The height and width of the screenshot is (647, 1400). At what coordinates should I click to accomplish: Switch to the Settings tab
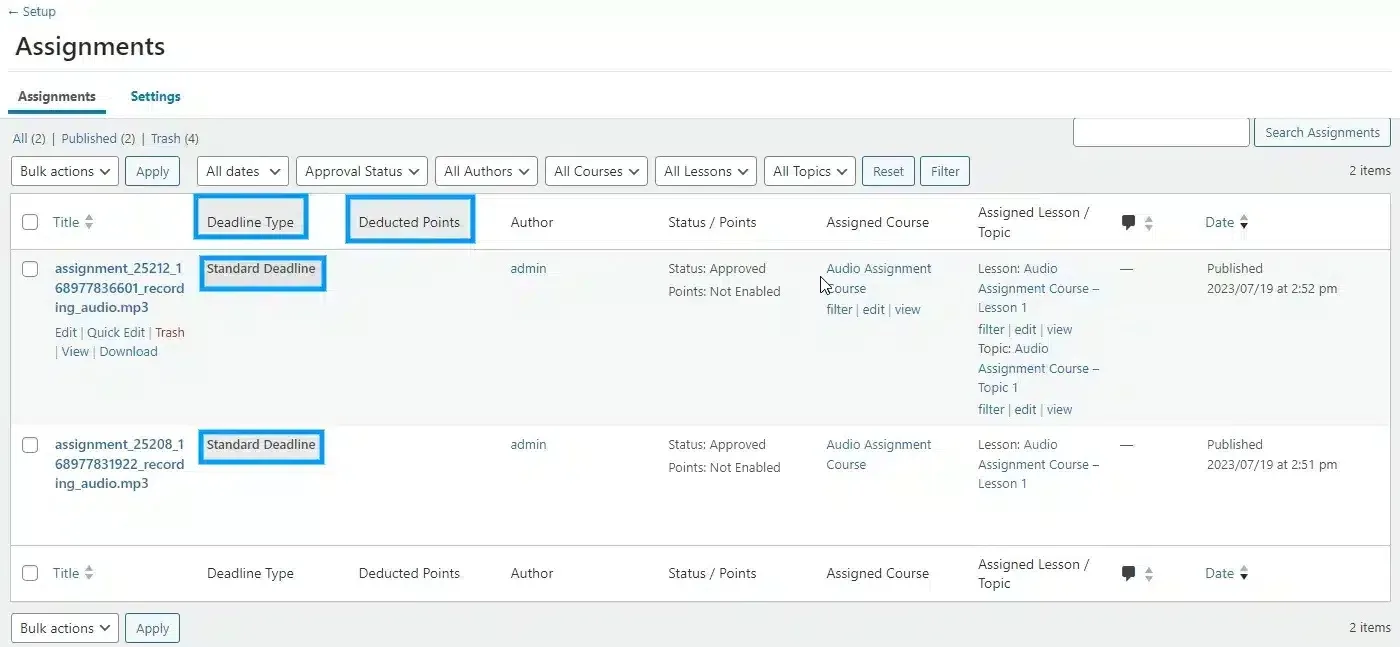coord(155,96)
